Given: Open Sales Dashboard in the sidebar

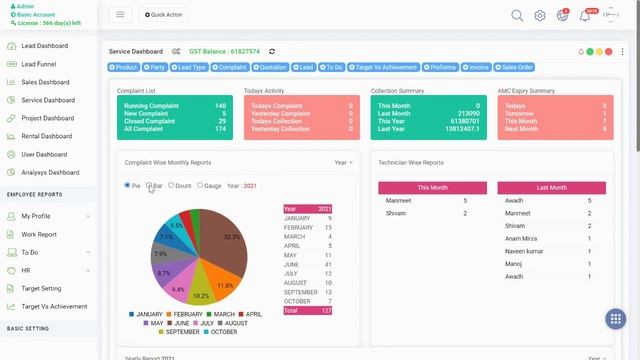Looking at the screenshot, I should point(45,82).
